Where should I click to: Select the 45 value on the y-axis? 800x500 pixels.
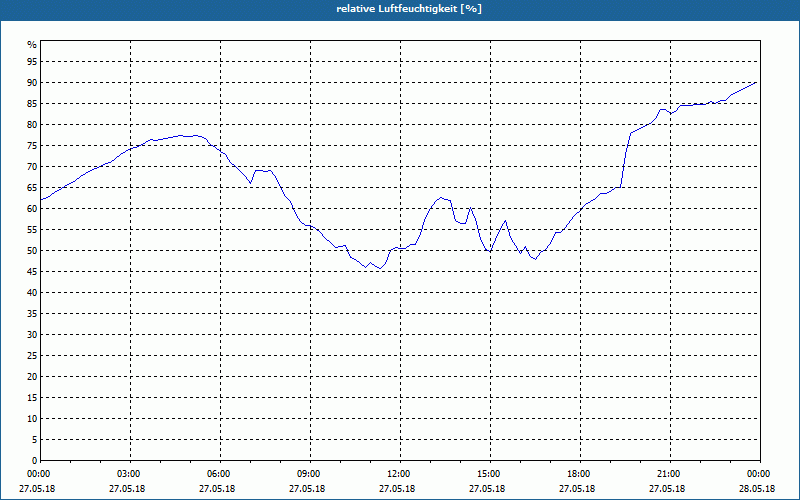tap(32, 271)
